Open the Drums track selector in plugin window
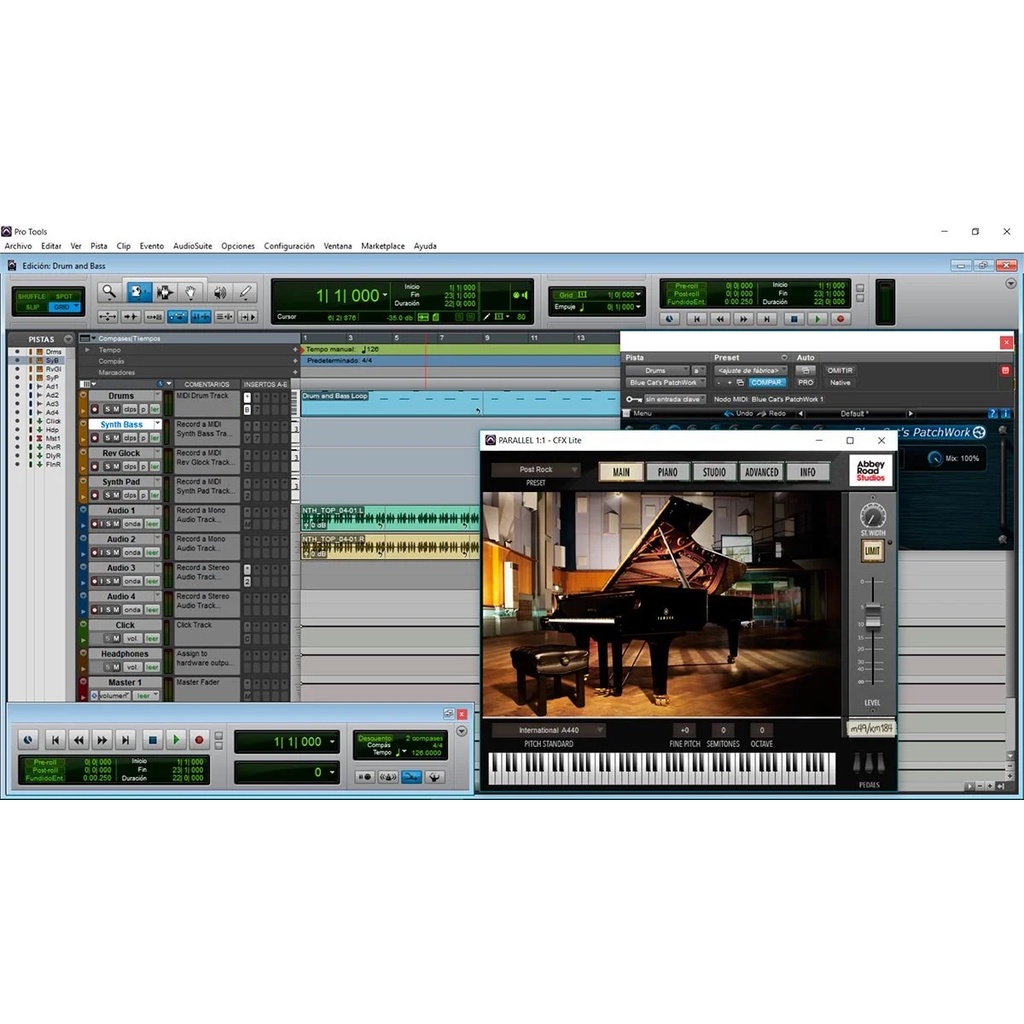 click(656, 370)
